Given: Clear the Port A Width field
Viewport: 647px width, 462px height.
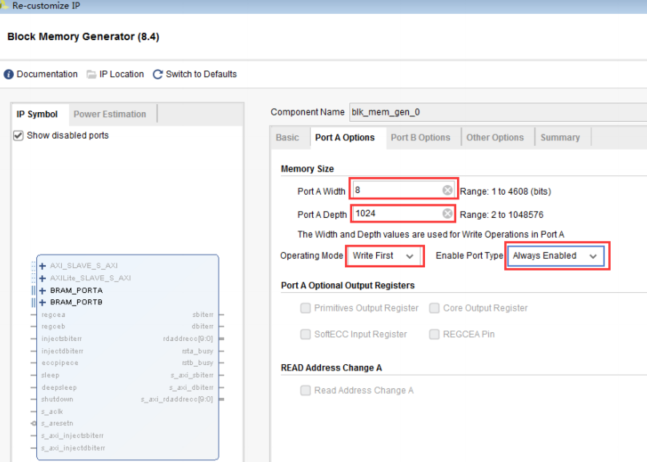Looking at the screenshot, I should tap(447, 190).
